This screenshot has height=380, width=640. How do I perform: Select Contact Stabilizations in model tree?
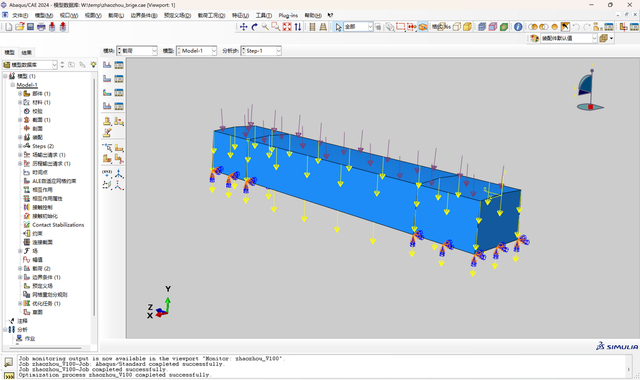click(58, 225)
